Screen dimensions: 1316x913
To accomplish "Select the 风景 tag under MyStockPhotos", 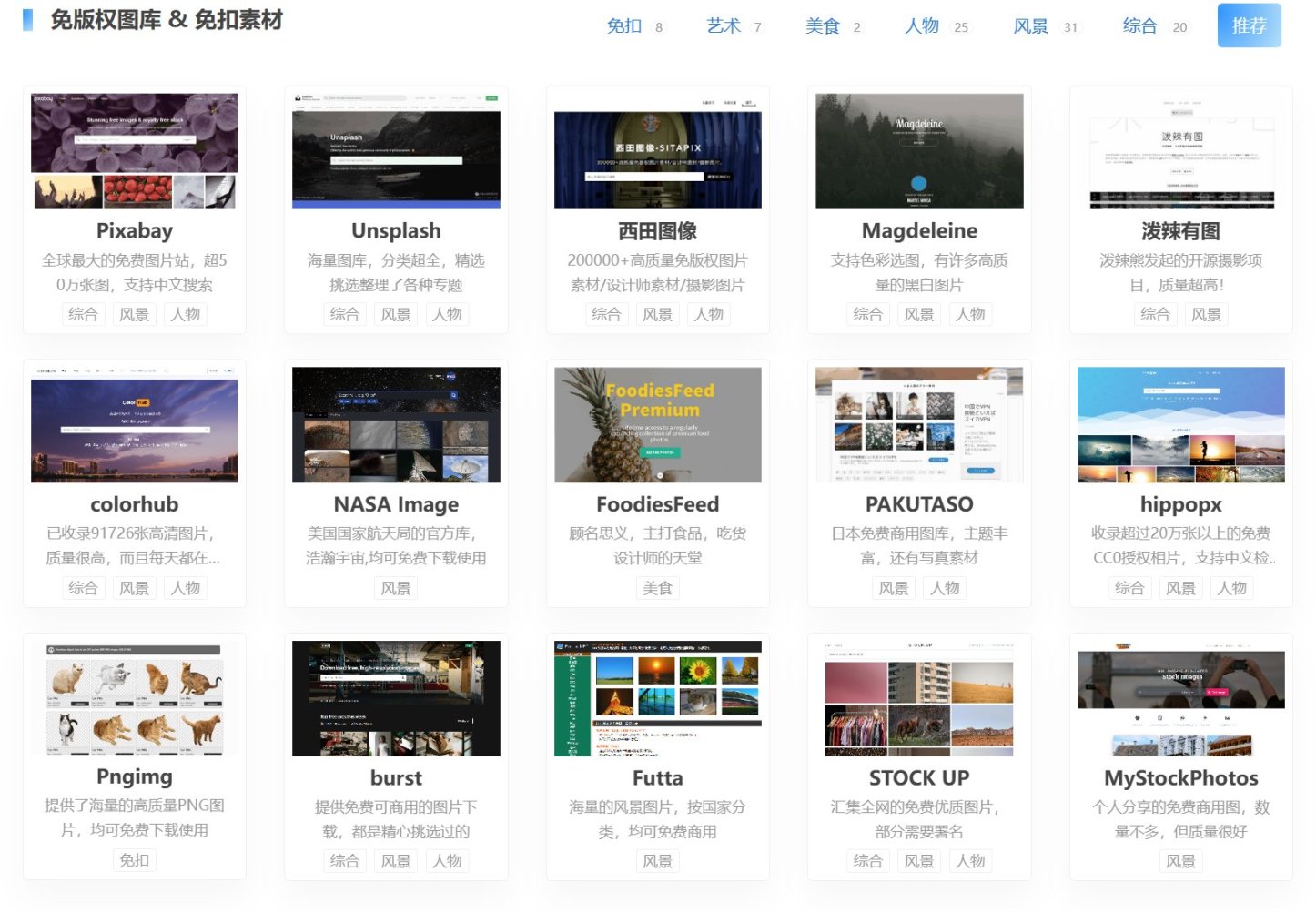I will coord(1181,861).
